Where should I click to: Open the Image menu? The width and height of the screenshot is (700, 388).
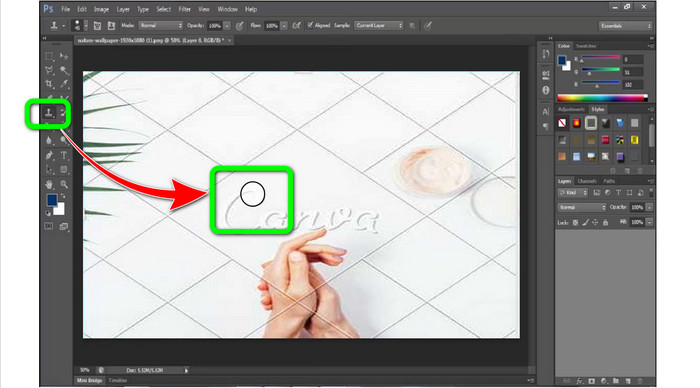[x=101, y=9]
